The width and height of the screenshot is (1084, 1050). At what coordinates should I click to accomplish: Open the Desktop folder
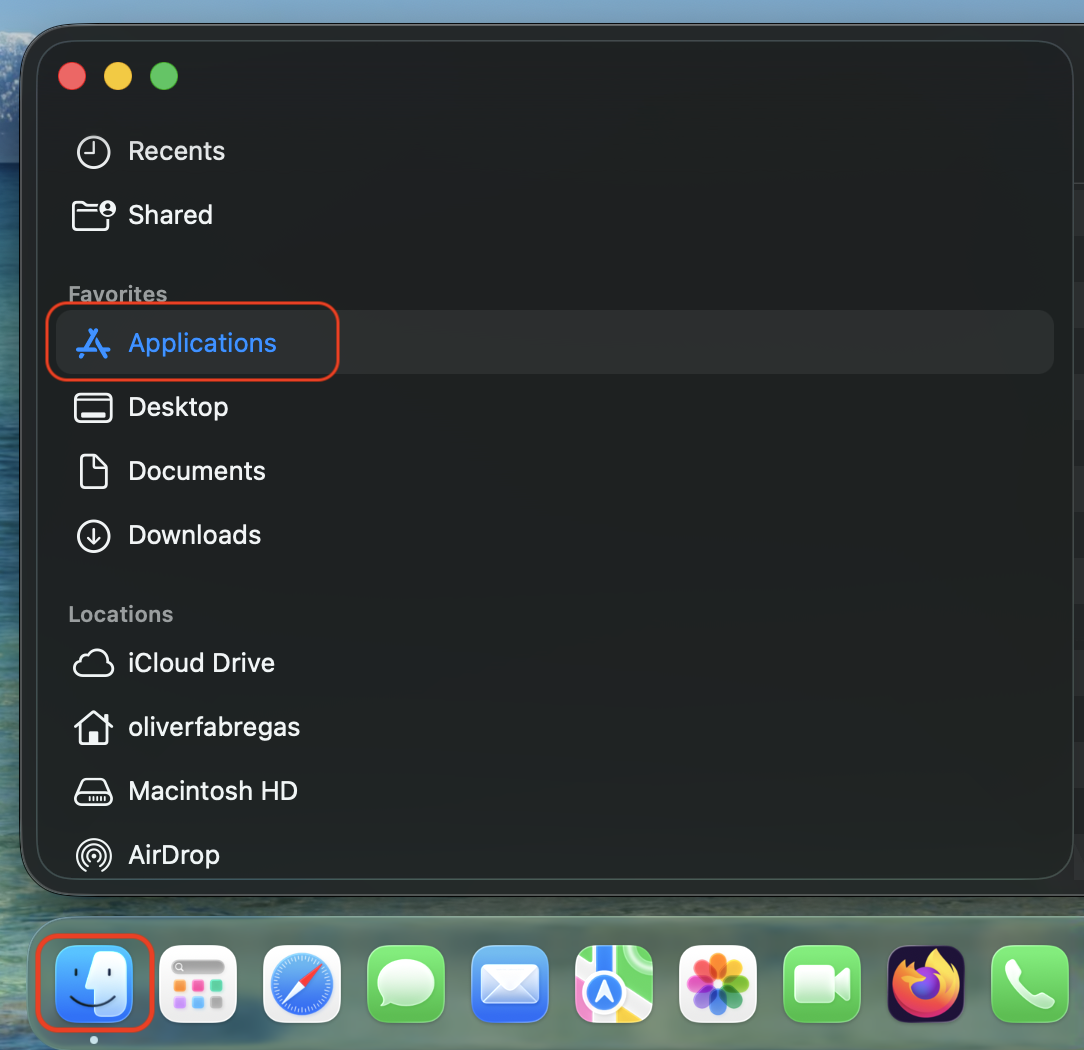click(x=178, y=407)
